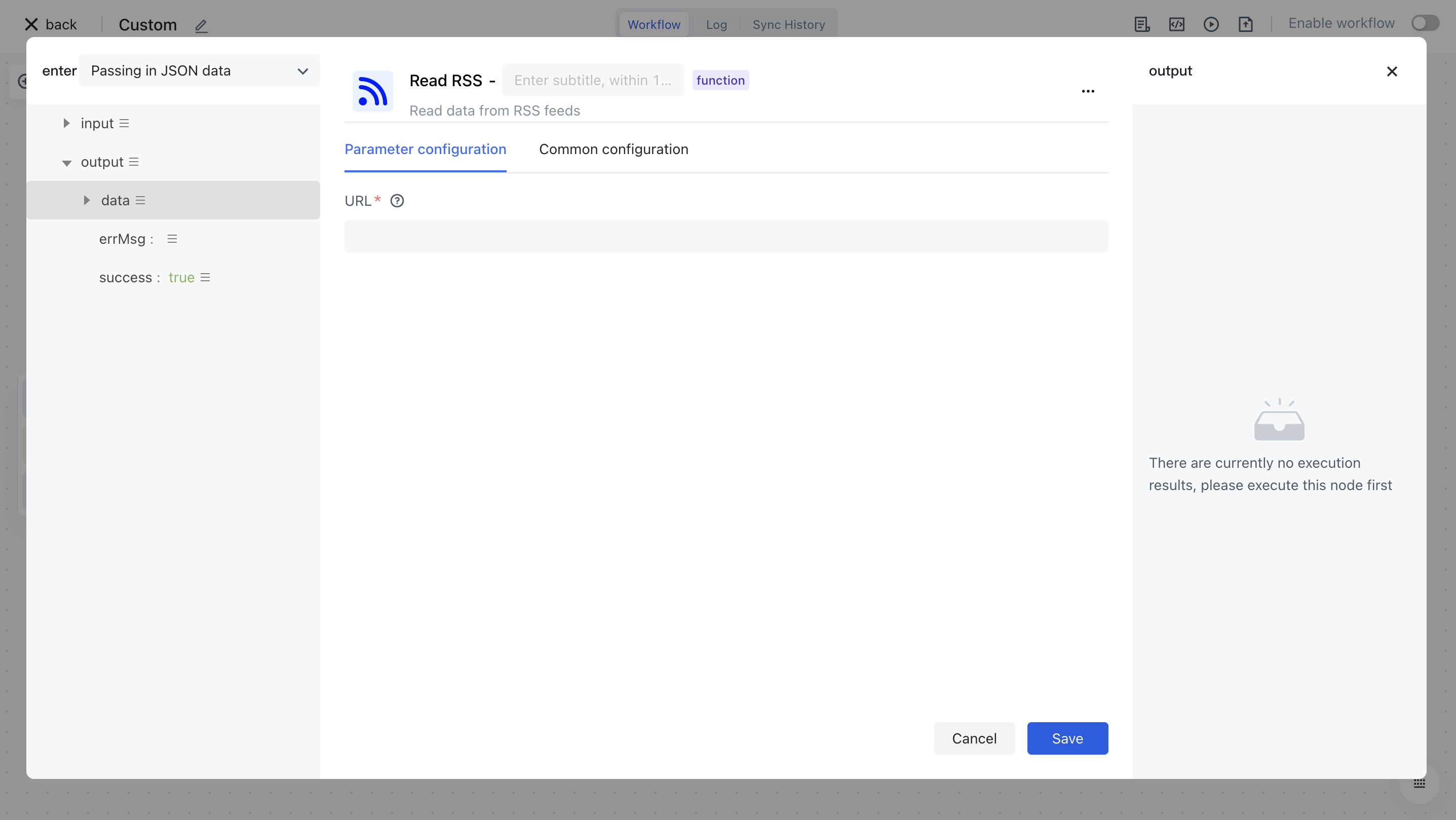Open the Sync History tab
The height and width of the screenshot is (820, 1456).
pyautogui.click(x=788, y=24)
